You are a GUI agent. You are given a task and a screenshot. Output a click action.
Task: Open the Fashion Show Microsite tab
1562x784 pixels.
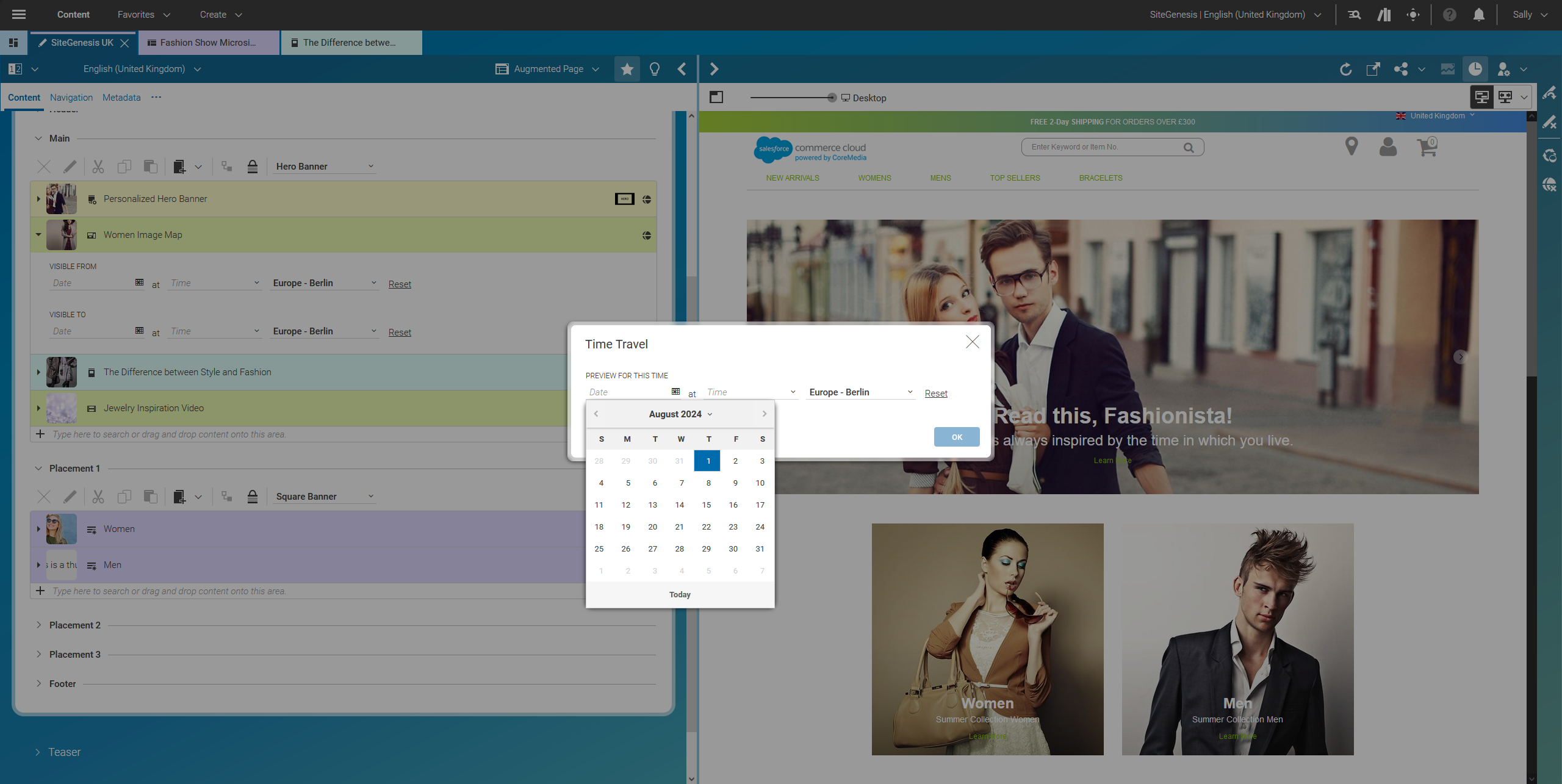tap(207, 43)
